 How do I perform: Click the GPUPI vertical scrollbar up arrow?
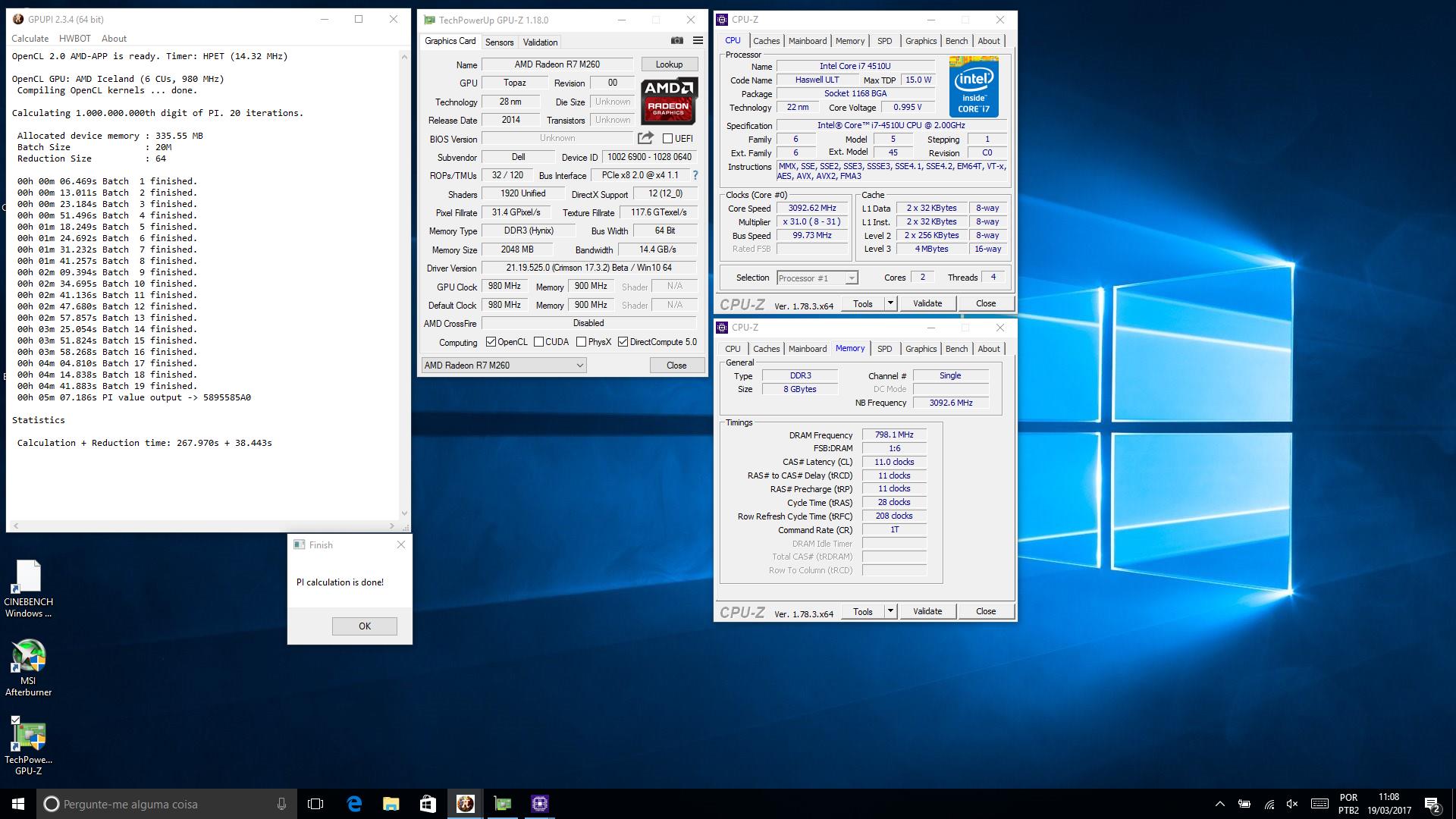(403, 55)
